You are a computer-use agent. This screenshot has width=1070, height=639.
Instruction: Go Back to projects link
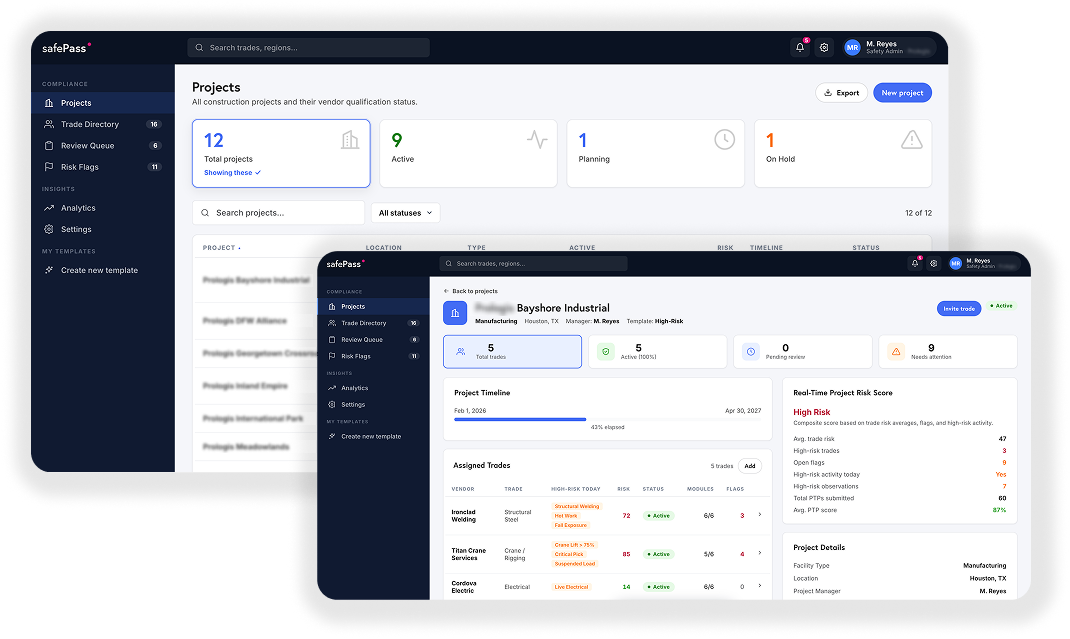click(471, 291)
